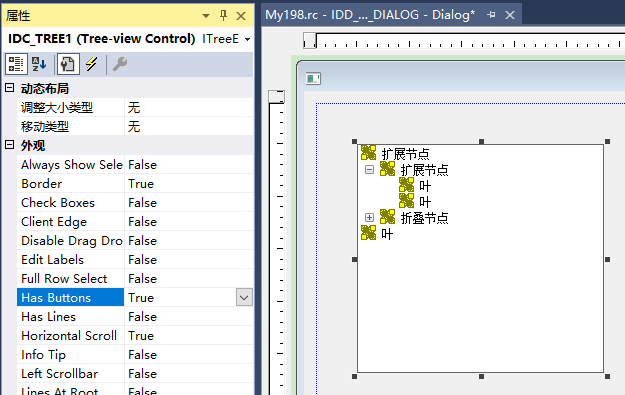
Task: Click the root-level 叶 node icon
Action: coord(368,233)
